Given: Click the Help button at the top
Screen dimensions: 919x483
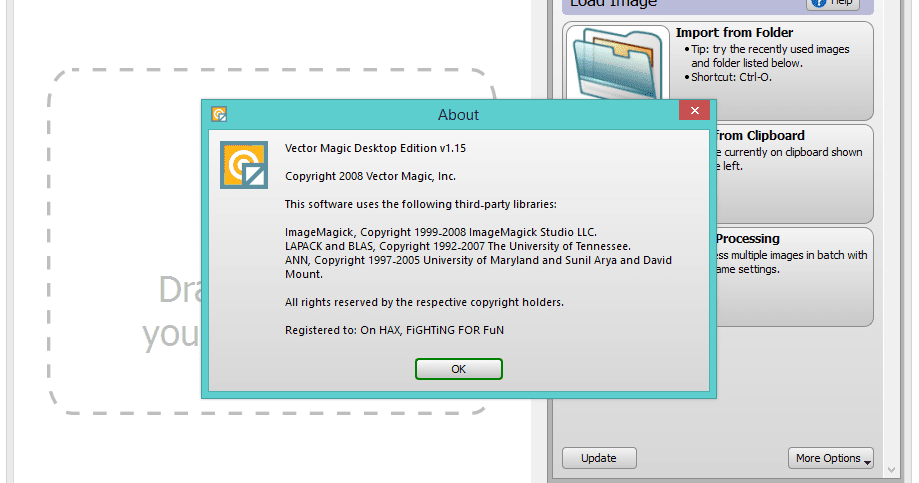Looking at the screenshot, I should pyautogui.click(x=833, y=3).
